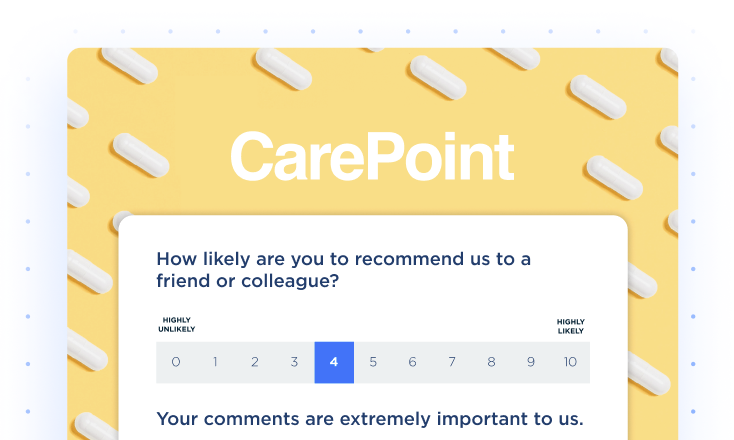The image size is (734, 440).
Task: Click the recommend-us question text
Action: click(344, 270)
